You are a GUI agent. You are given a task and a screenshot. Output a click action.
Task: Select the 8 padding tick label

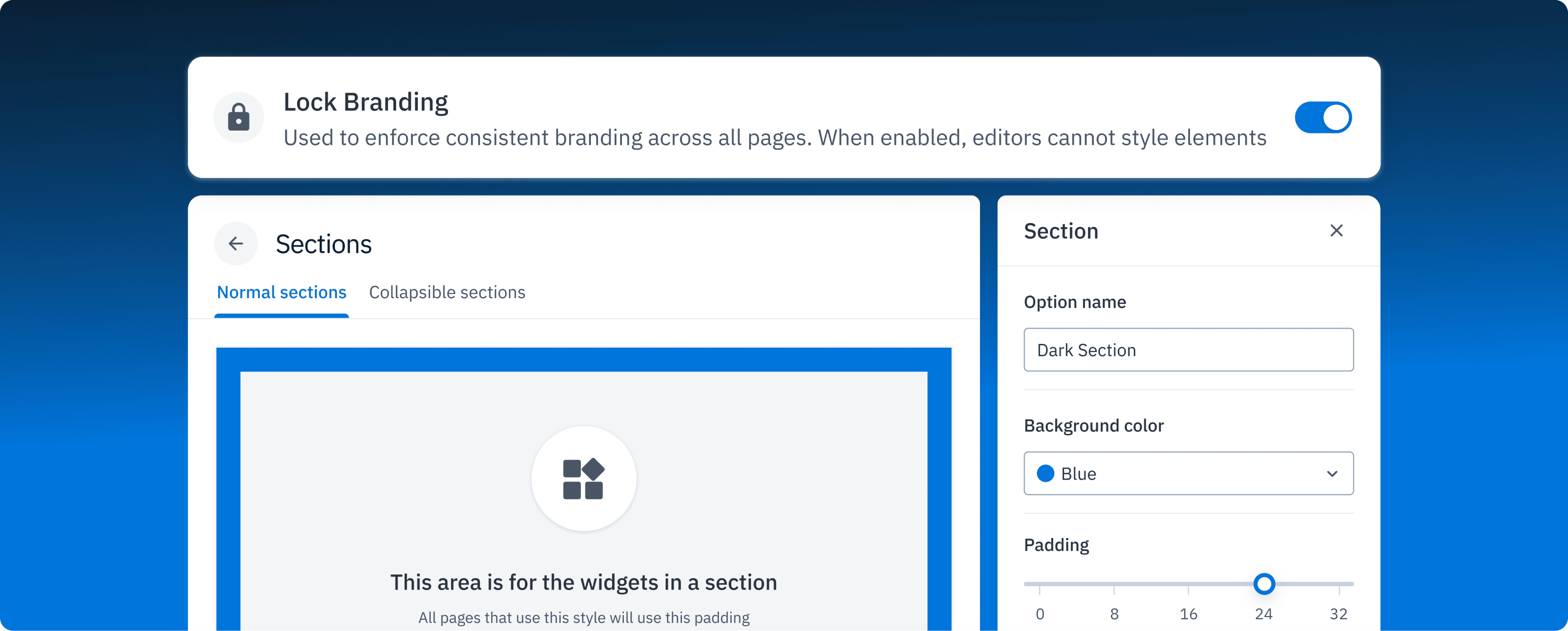[x=1114, y=613]
